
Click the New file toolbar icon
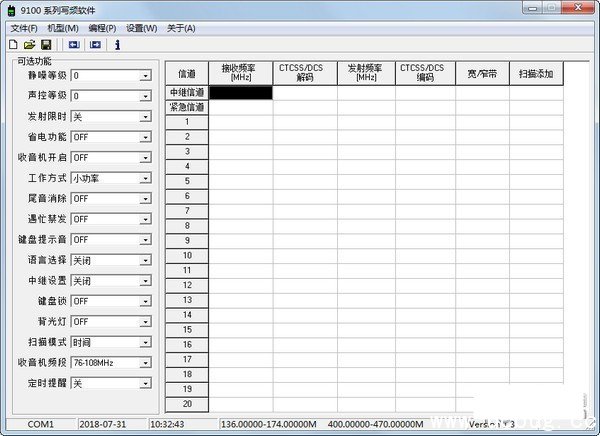[x=13, y=44]
